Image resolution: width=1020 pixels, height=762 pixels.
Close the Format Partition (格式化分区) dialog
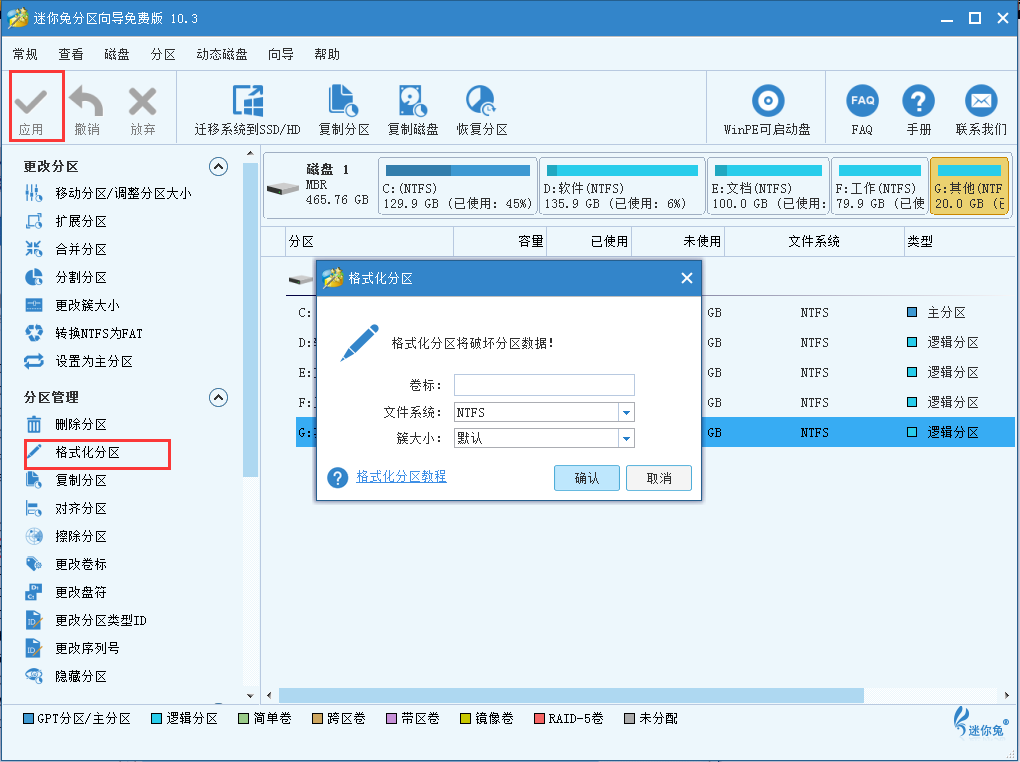pos(686,279)
